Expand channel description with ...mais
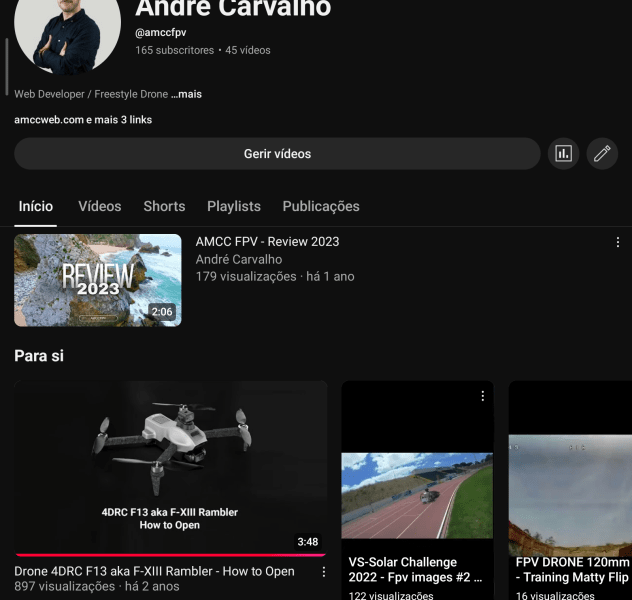Image resolution: width=632 pixels, height=600 pixels. [186, 94]
